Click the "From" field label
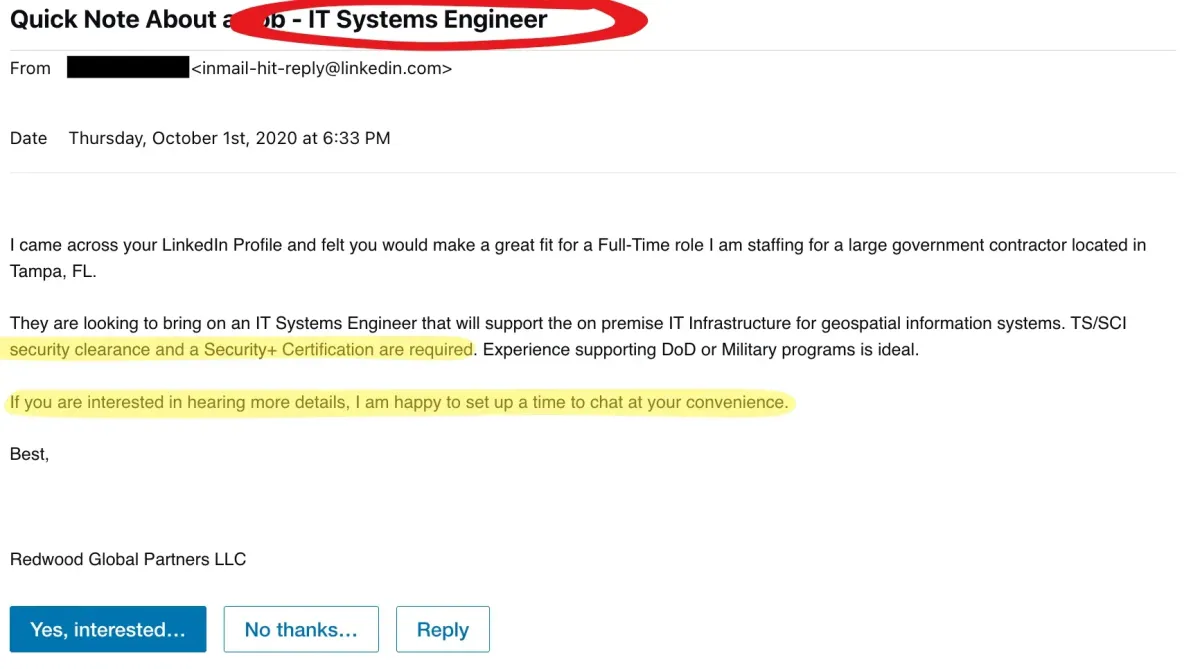 30,69
